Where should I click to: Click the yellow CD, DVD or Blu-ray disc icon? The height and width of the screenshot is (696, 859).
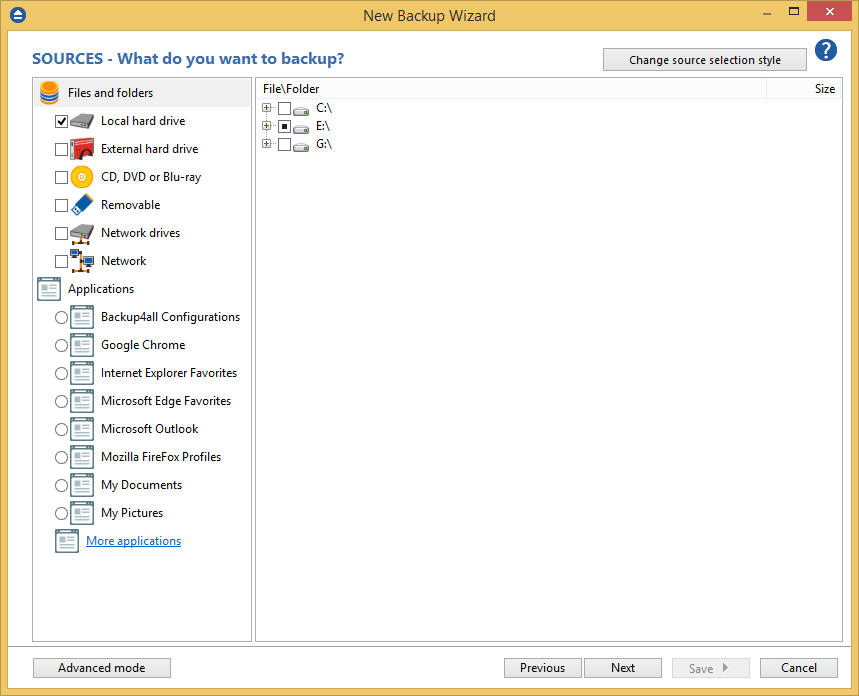(x=82, y=177)
